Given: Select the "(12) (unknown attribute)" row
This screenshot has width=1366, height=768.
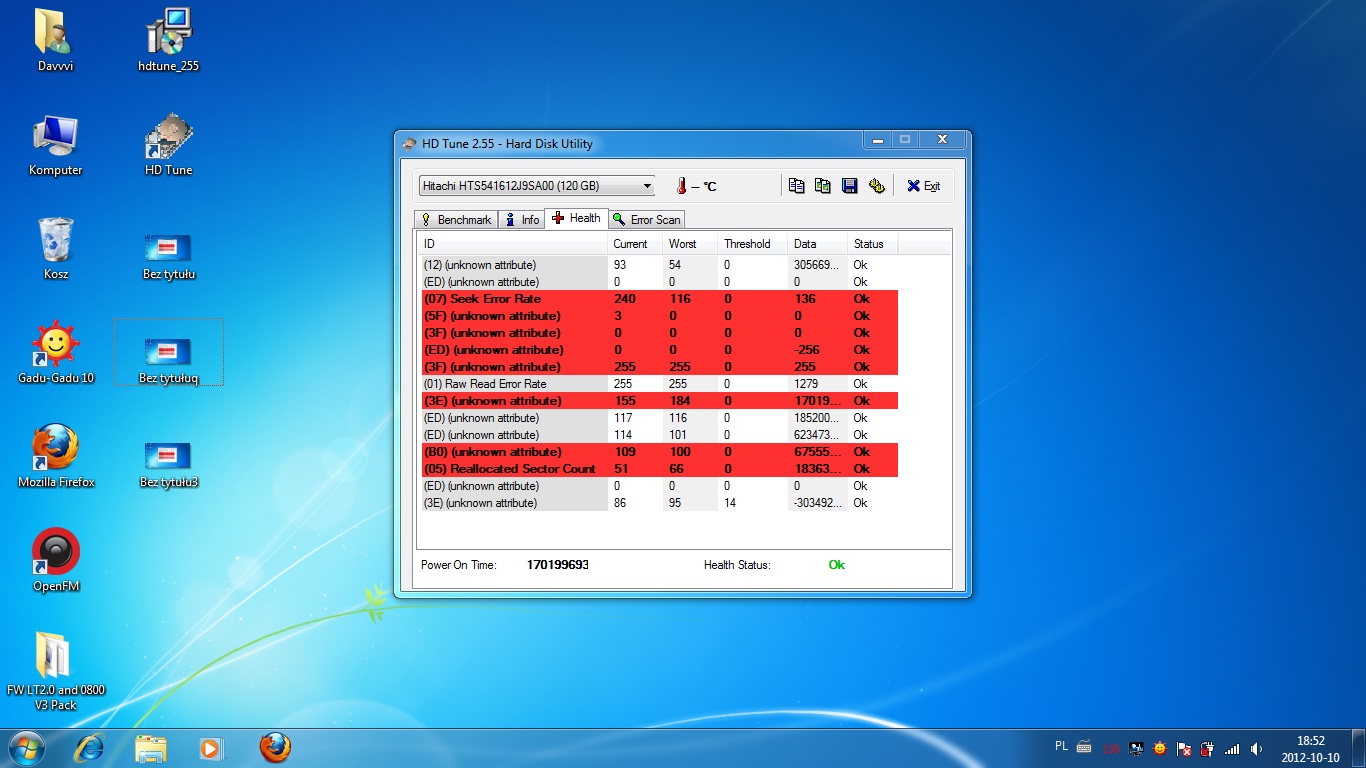Looking at the screenshot, I should click(658, 265).
